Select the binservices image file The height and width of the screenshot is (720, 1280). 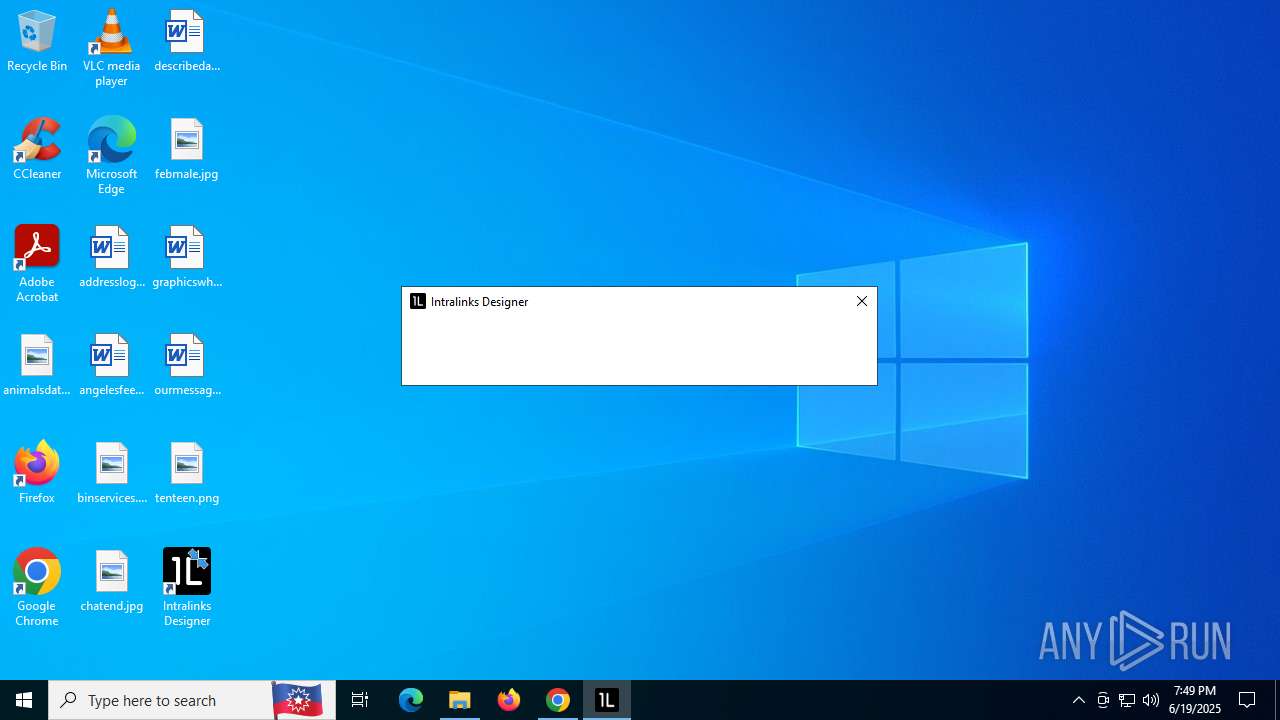pyautogui.click(x=111, y=473)
